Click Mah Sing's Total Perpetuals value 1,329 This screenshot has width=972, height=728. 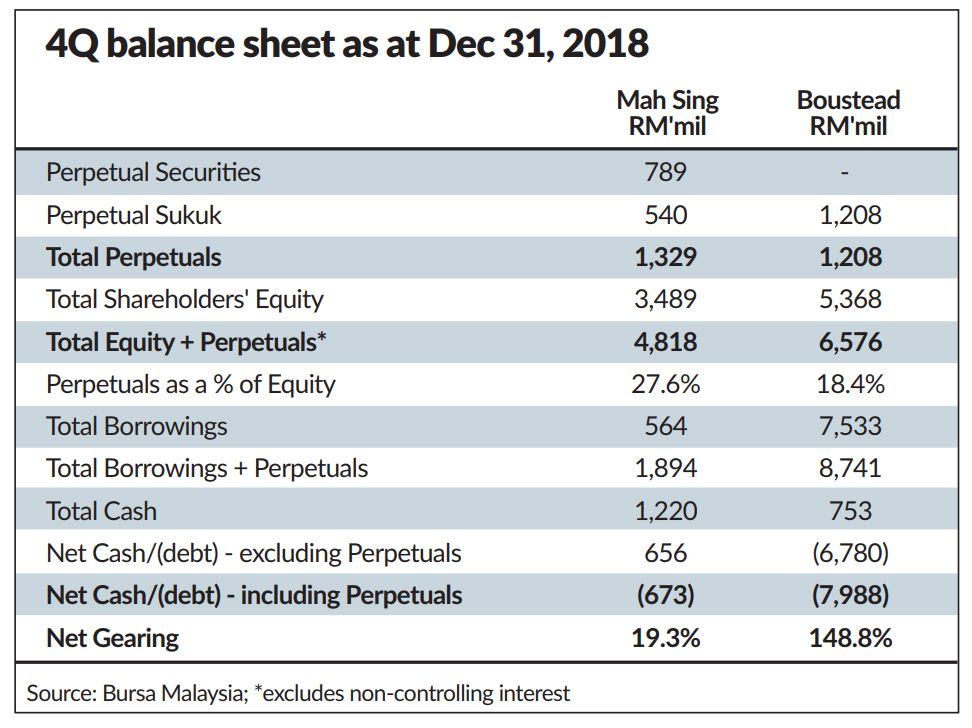pyautogui.click(x=666, y=257)
